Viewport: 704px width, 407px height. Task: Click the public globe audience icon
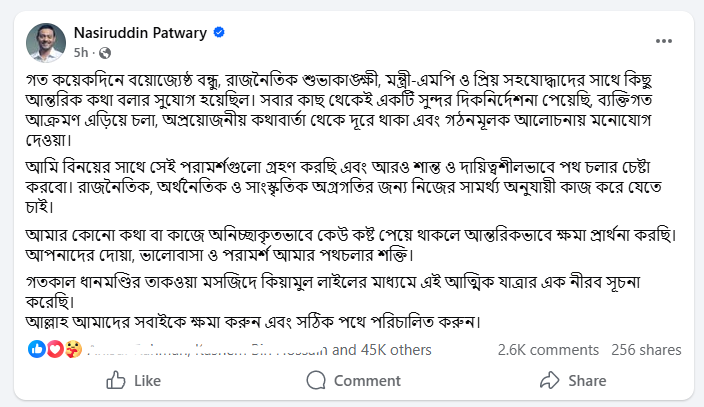105,52
